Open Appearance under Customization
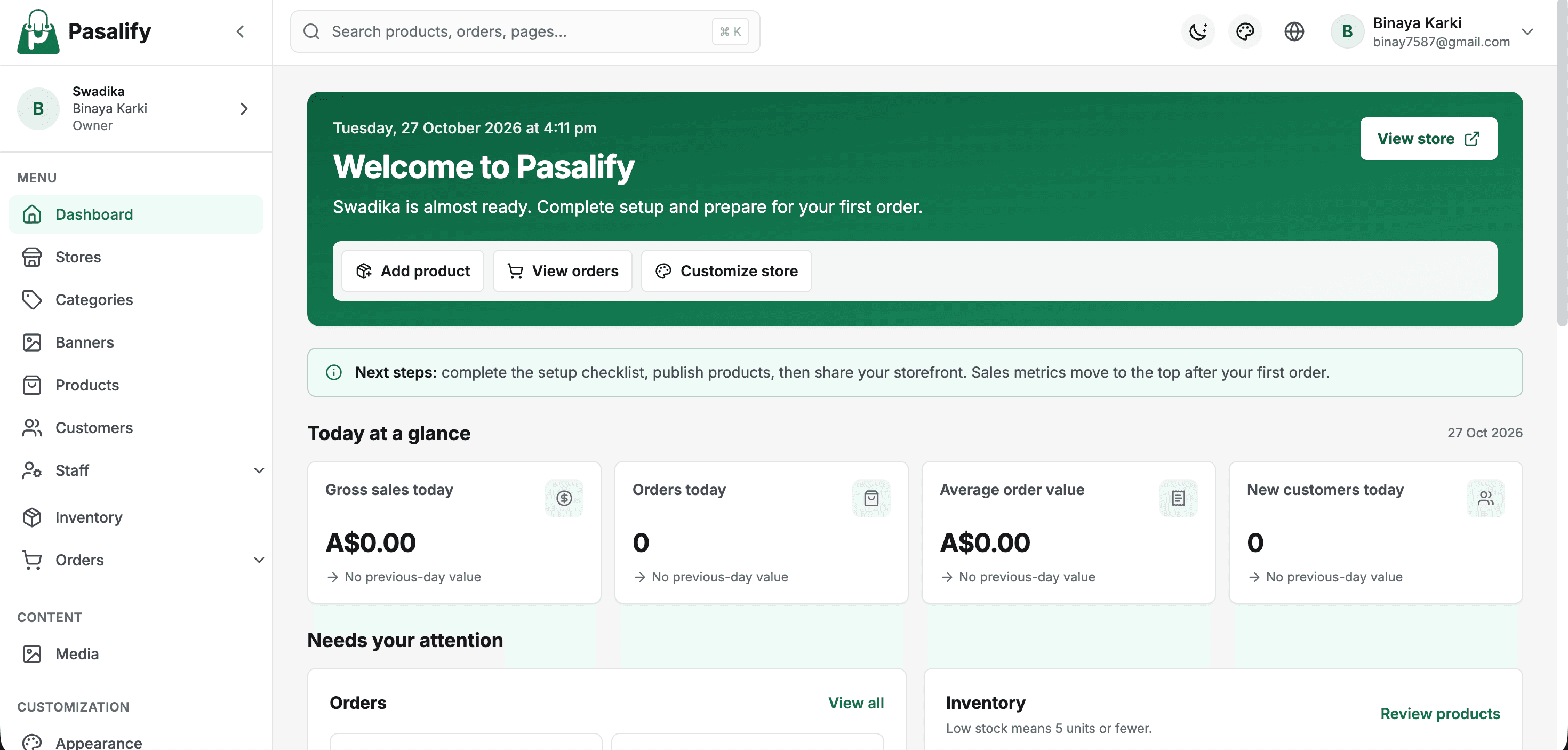The image size is (1568, 750). click(136, 742)
